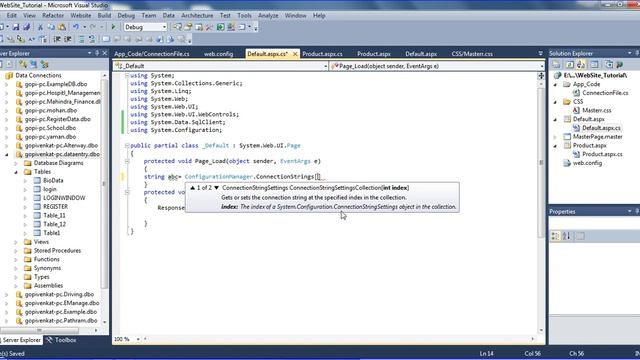This screenshot has width=640, height=360.
Task: Select the Server Explorer bottom tab
Action: coord(21,340)
